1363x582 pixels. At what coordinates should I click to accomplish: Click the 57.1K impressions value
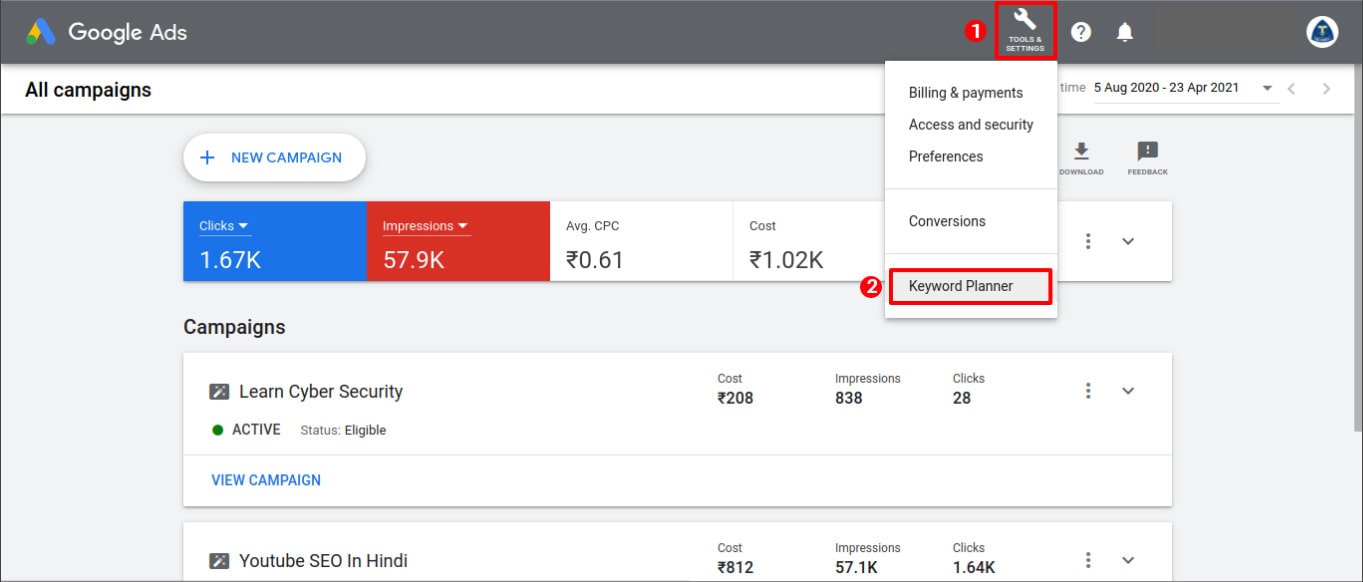856,567
